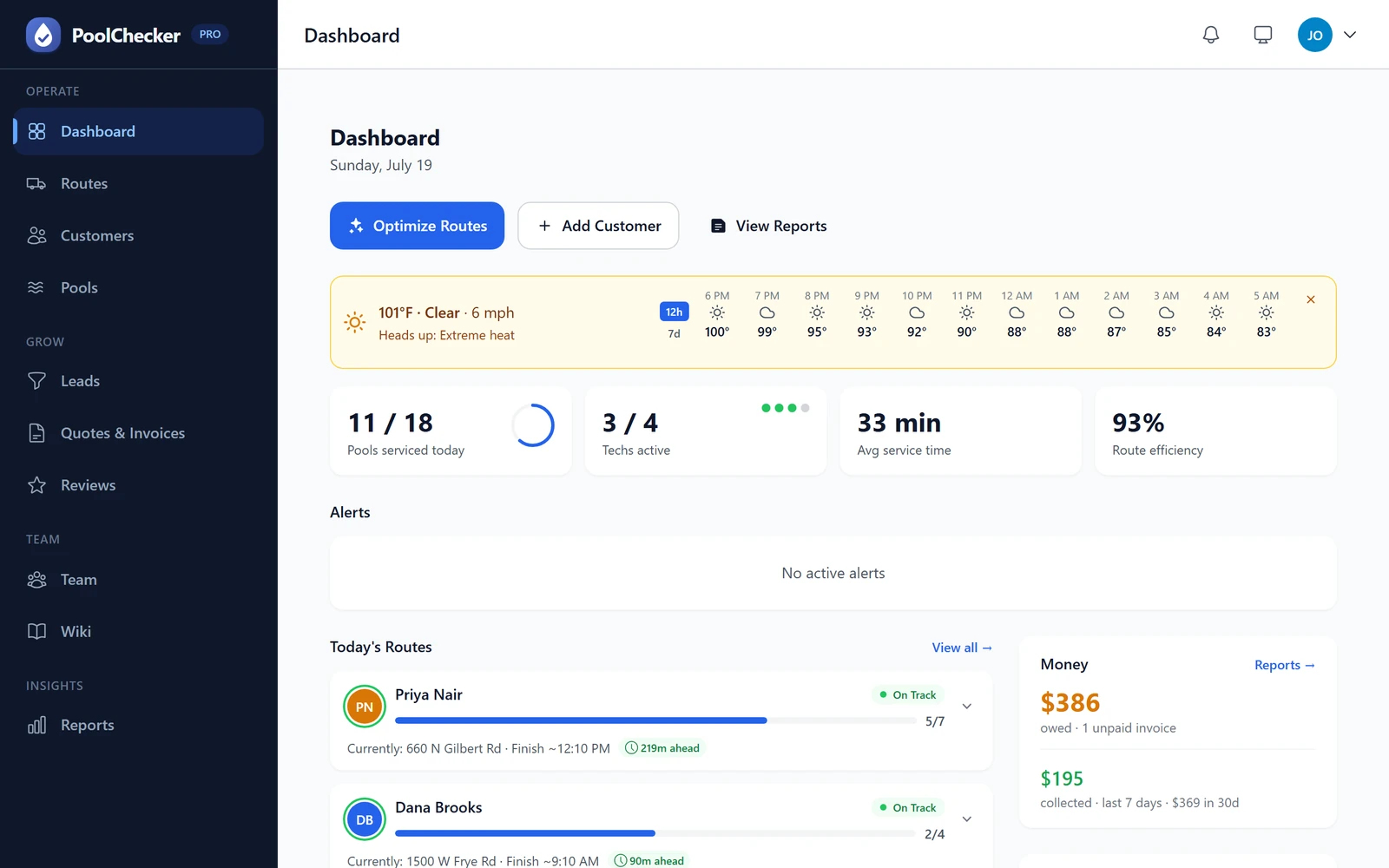Image resolution: width=1389 pixels, height=868 pixels.
Task: Open the JO user avatar
Action: pyautogui.click(x=1314, y=35)
